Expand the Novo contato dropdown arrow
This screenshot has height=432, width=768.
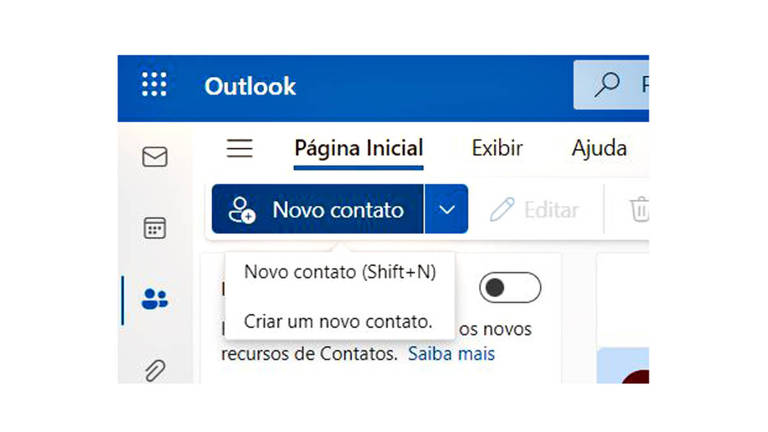pos(447,209)
